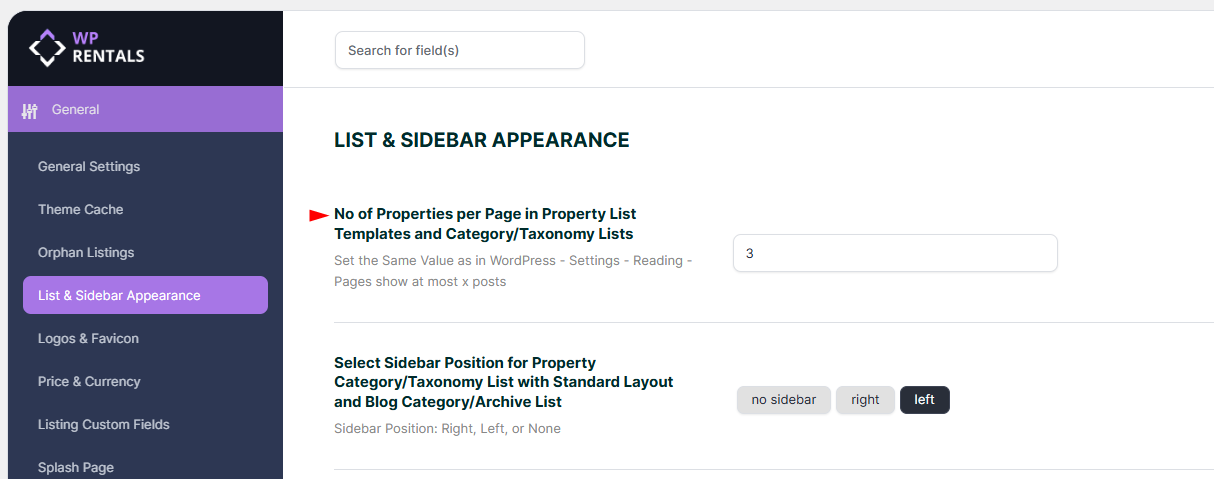Open Price & Currency settings
1214x479 pixels.
[89, 382]
